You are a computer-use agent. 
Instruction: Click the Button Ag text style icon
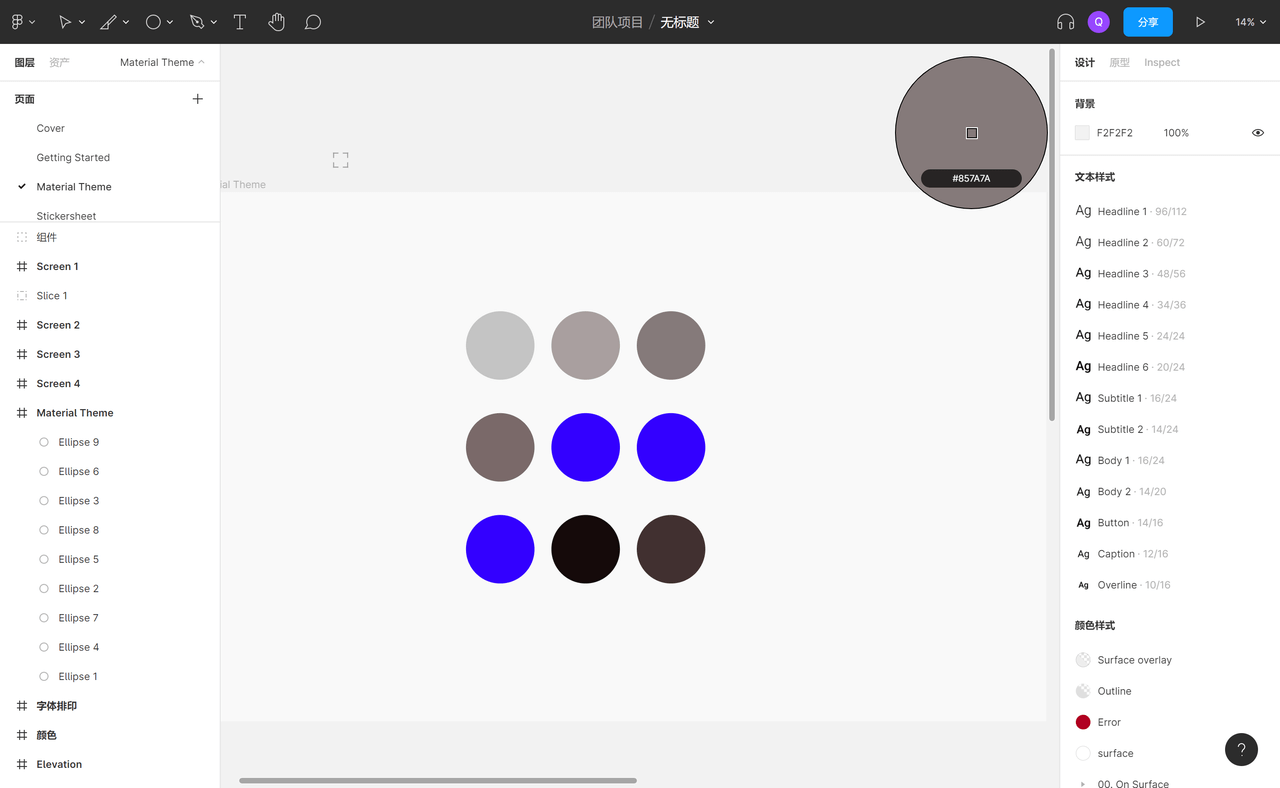[1083, 523]
